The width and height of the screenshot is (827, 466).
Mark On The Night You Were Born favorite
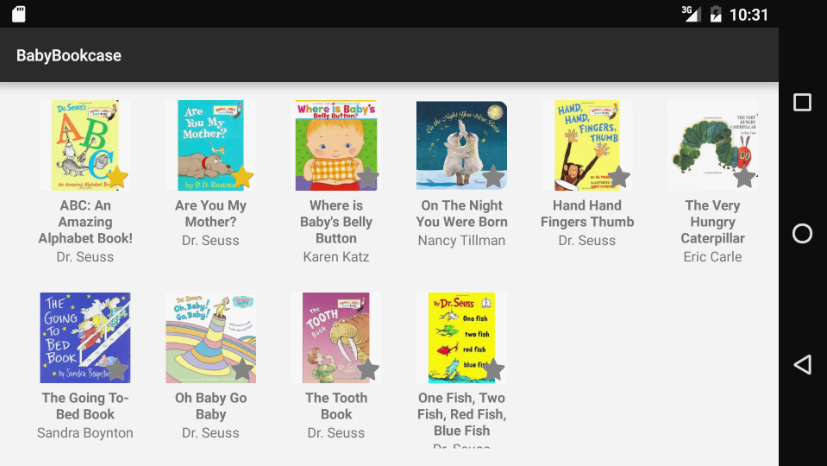coord(493,178)
